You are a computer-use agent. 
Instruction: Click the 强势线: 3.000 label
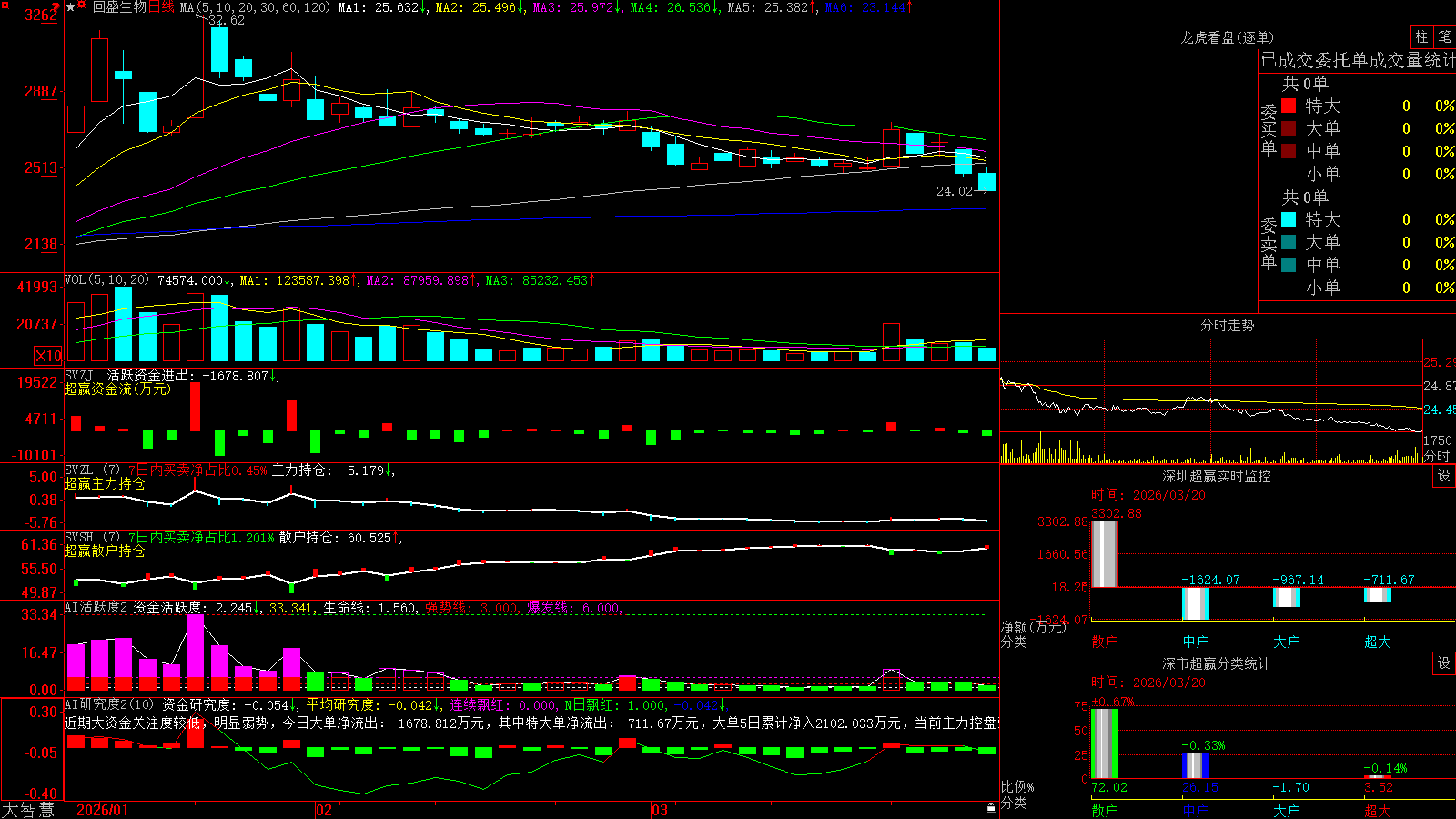pos(470,608)
